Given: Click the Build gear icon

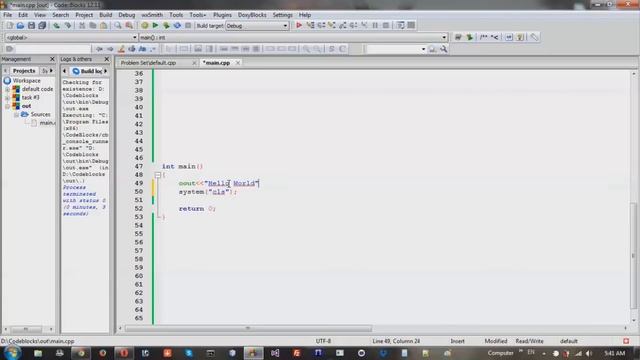Looking at the screenshot, I should (144, 26).
